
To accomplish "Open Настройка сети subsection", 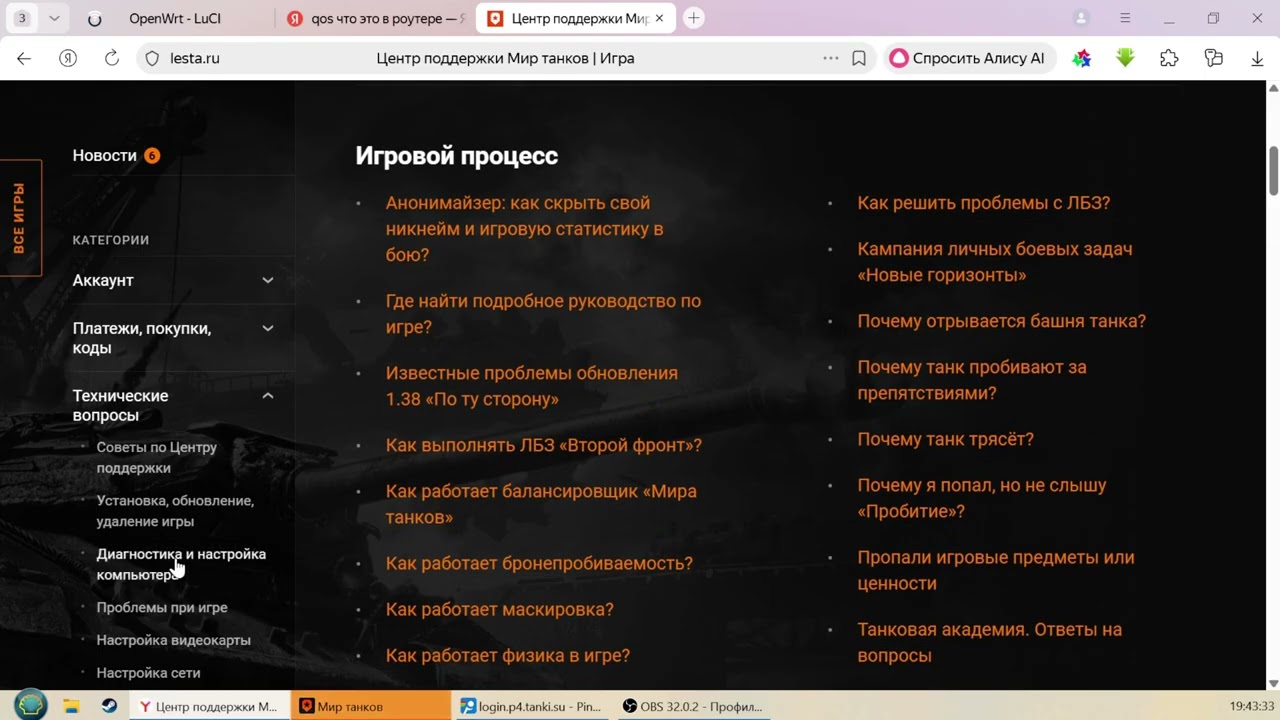I will click(148, 673).
